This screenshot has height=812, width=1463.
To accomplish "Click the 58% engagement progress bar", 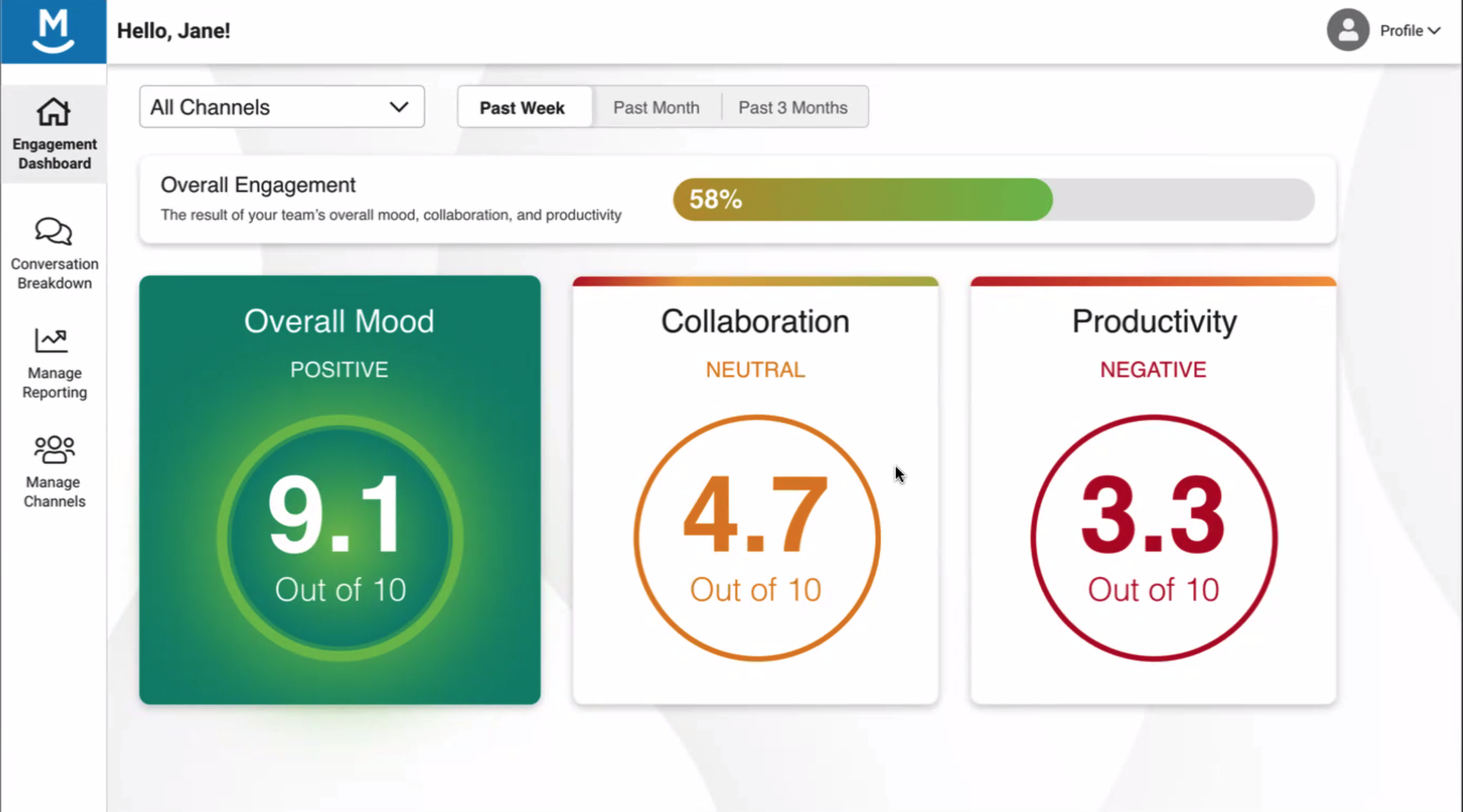I will coord(993,199).
